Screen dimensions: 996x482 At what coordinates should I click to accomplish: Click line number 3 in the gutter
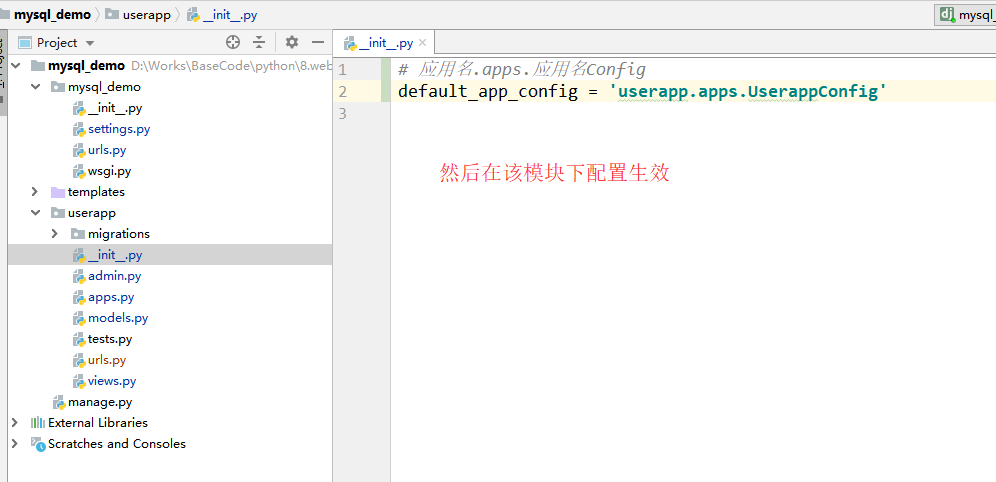343,113
